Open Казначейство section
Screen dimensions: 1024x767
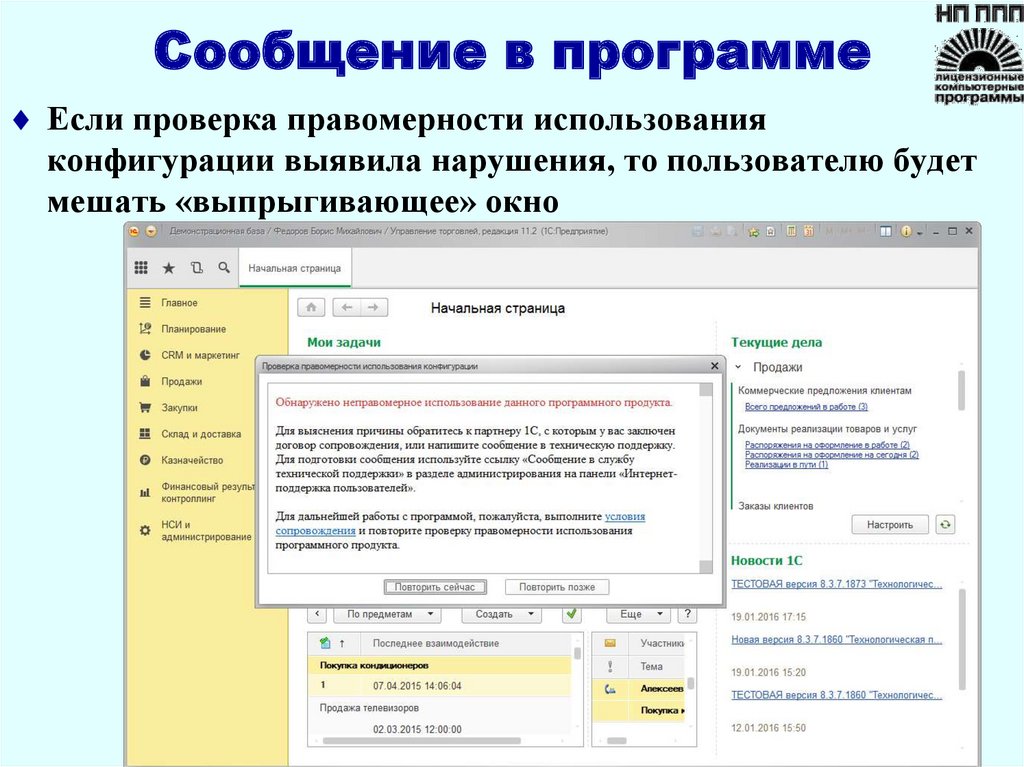pyautogui.click(x=192, y=460)
